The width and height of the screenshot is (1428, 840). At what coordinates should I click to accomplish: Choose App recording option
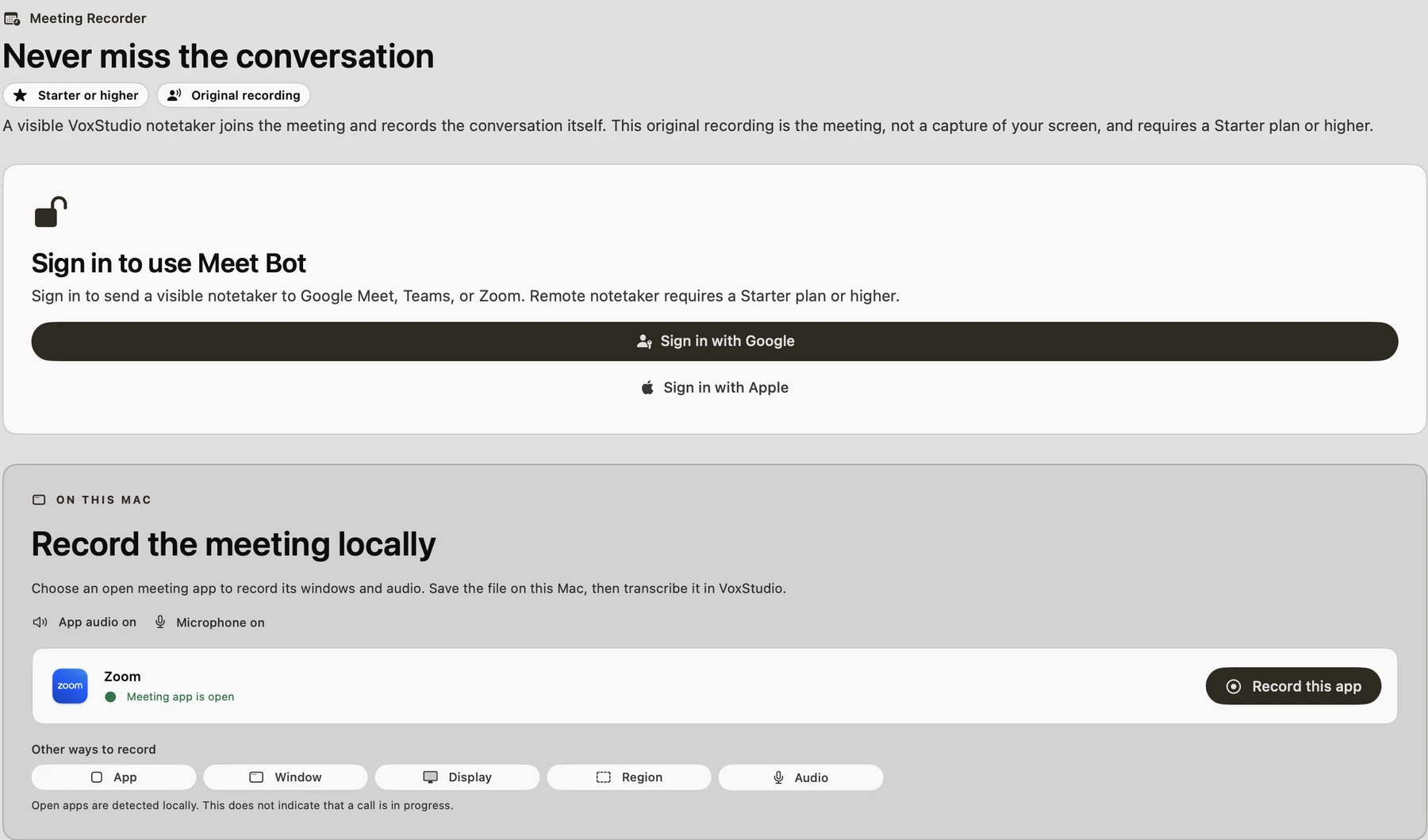[x=113, y=777]
